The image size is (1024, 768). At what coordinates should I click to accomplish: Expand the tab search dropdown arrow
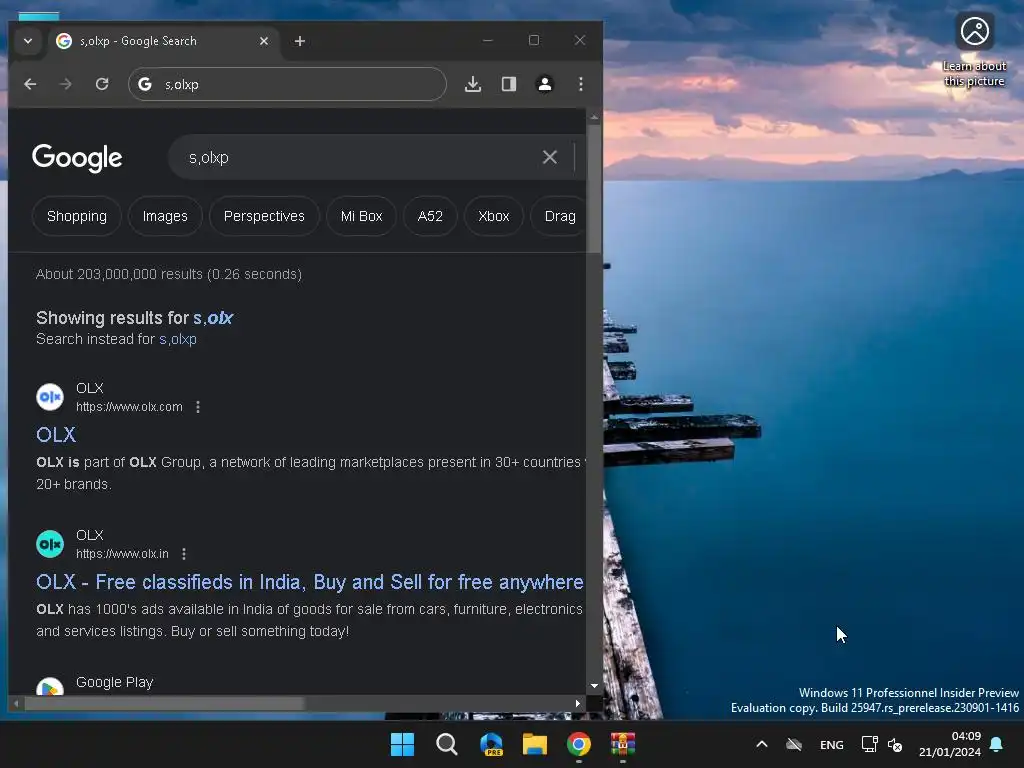click(x=27, y=41)
